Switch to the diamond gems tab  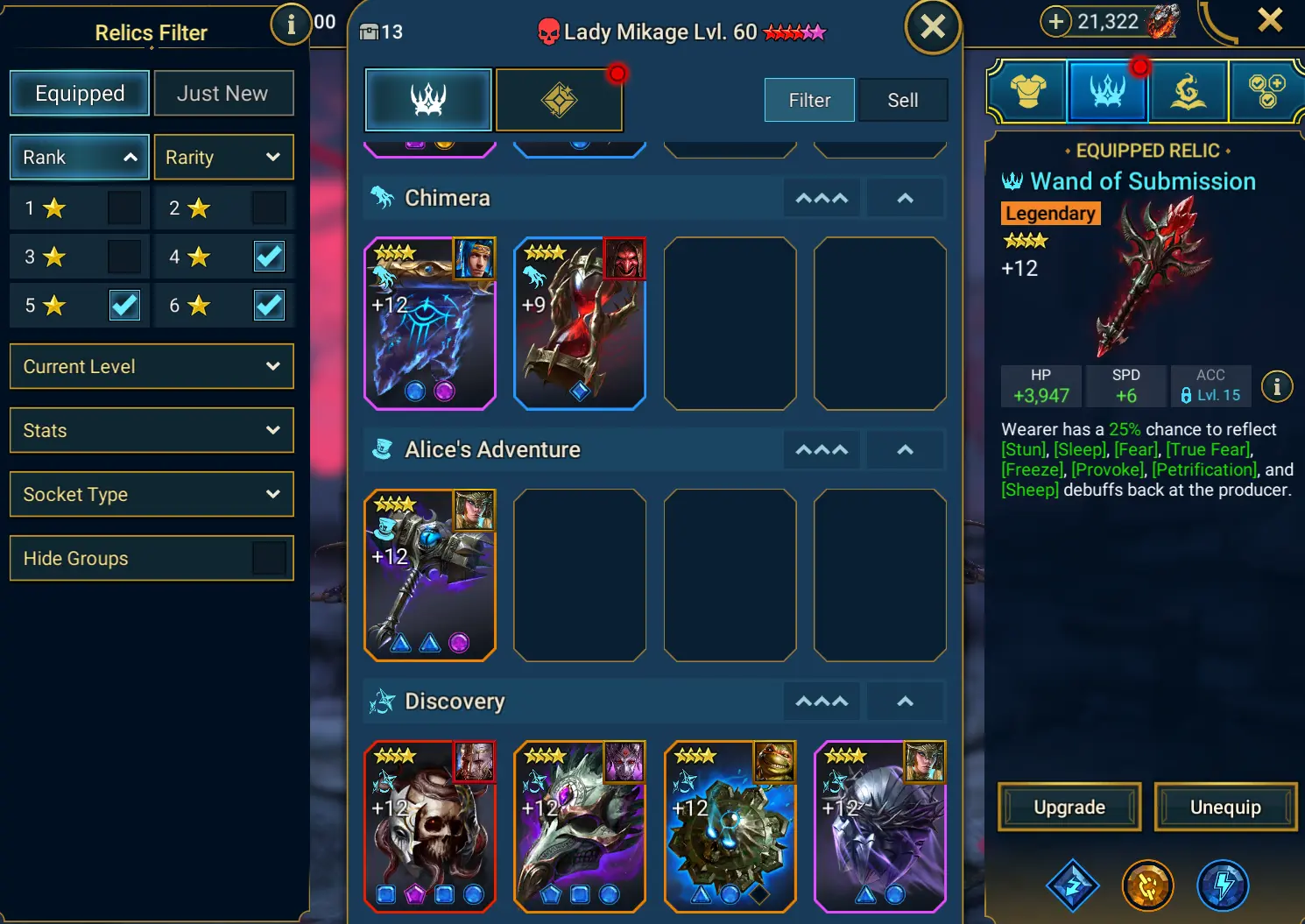pyautogui.click(x=560, y=100)
